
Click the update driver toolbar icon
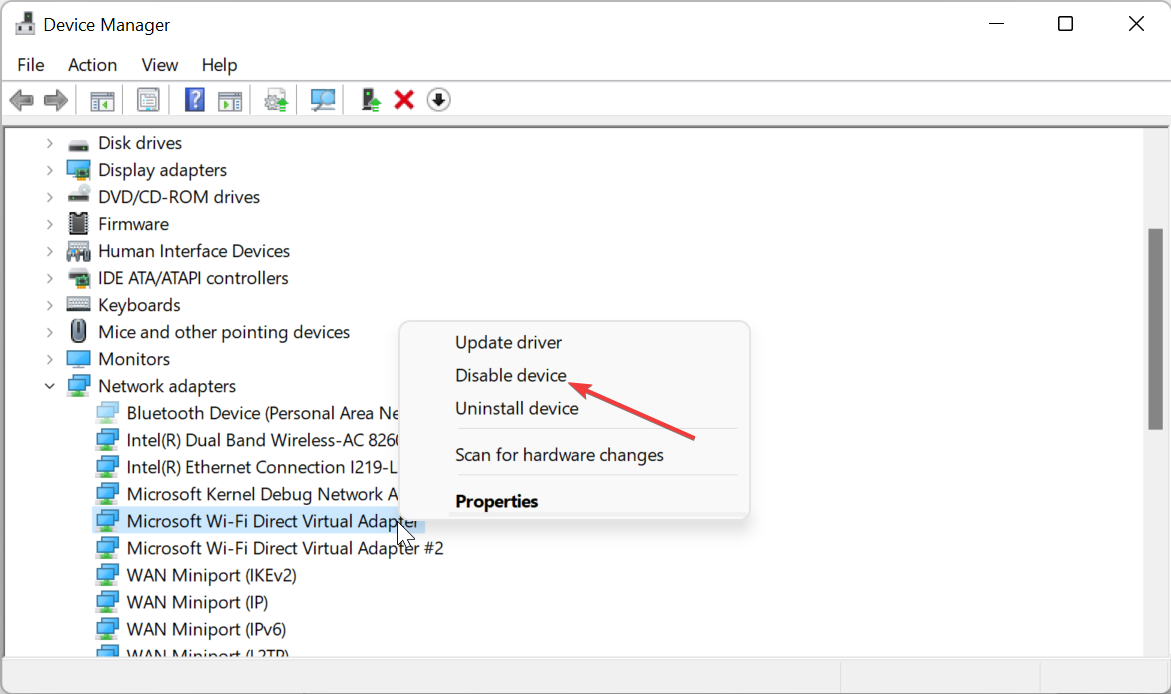276,100
